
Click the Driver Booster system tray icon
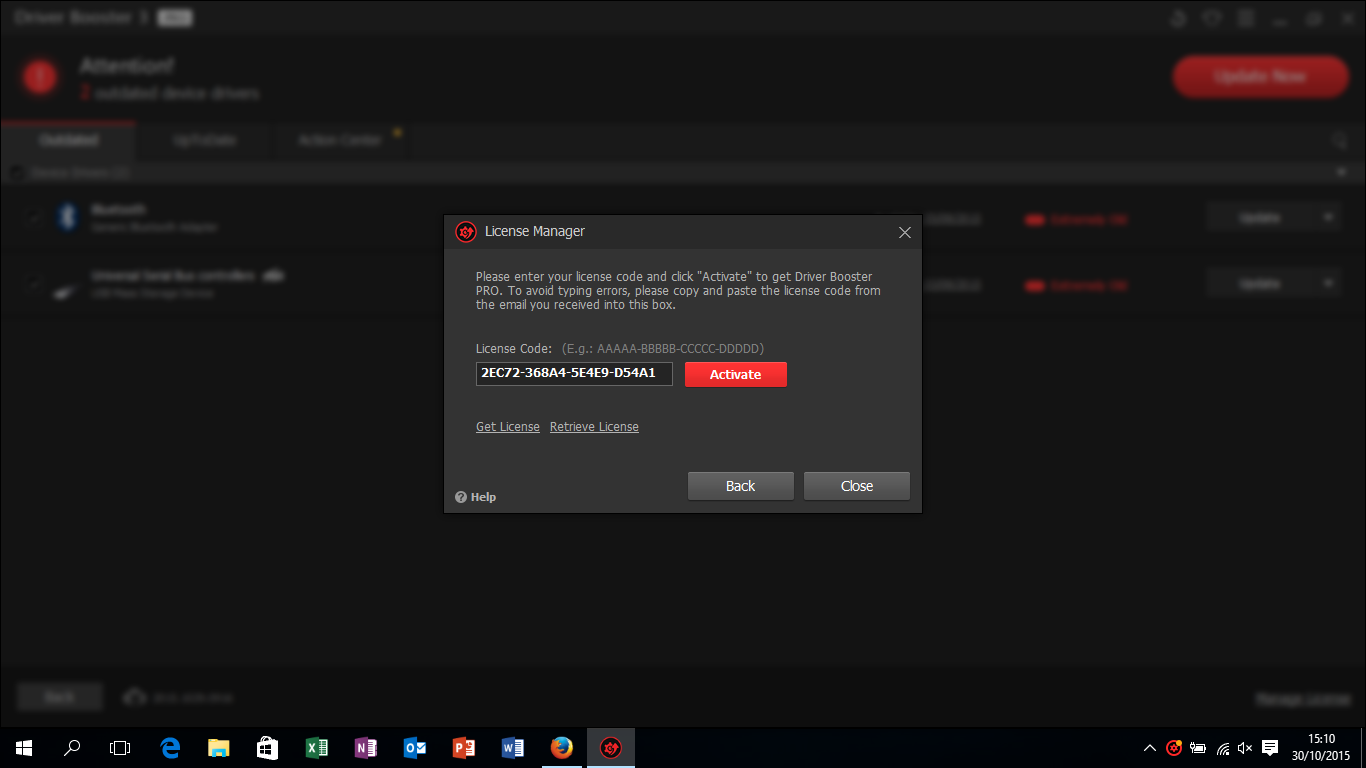tap(1174, 748)
